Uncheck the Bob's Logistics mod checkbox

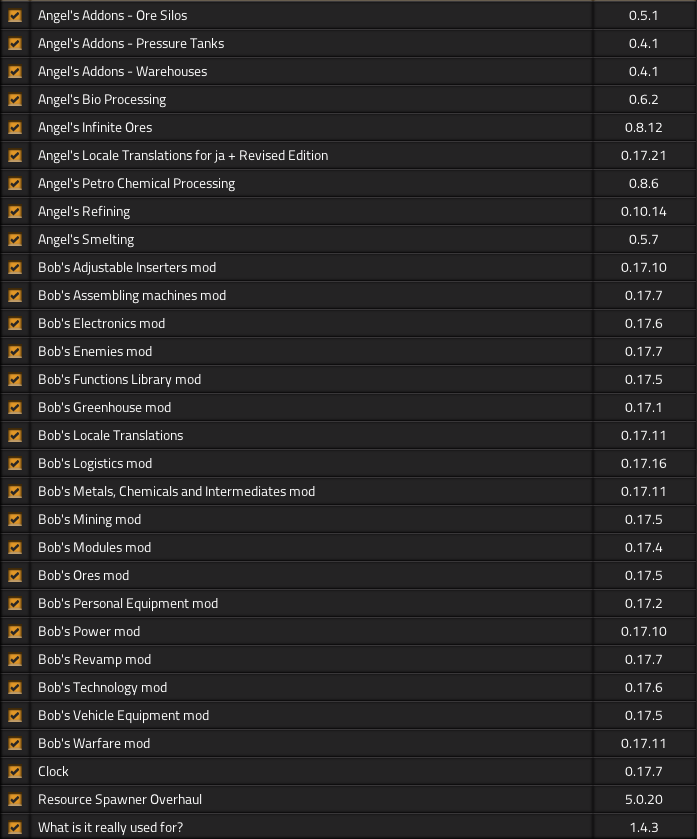tap(15, 463)
